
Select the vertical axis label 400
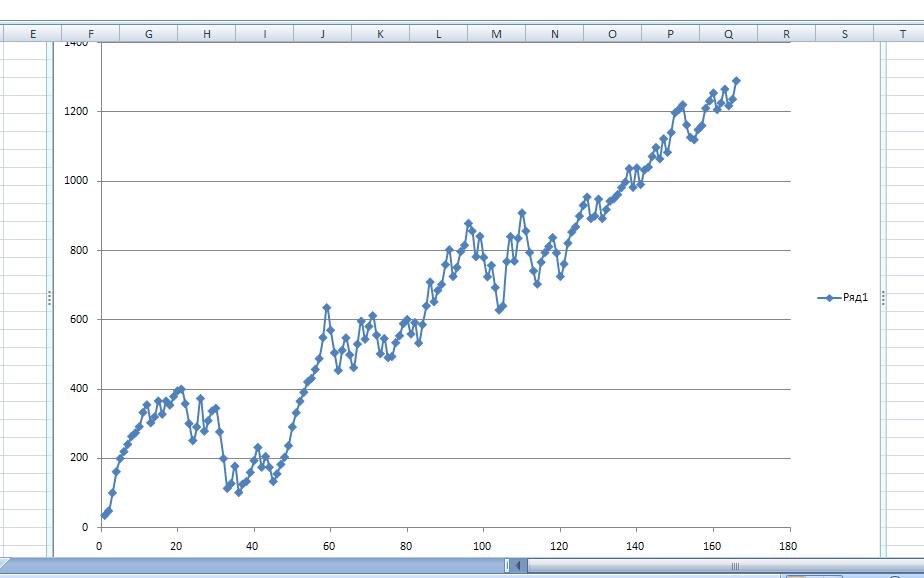pyautogui.click(x=79, y=389)
